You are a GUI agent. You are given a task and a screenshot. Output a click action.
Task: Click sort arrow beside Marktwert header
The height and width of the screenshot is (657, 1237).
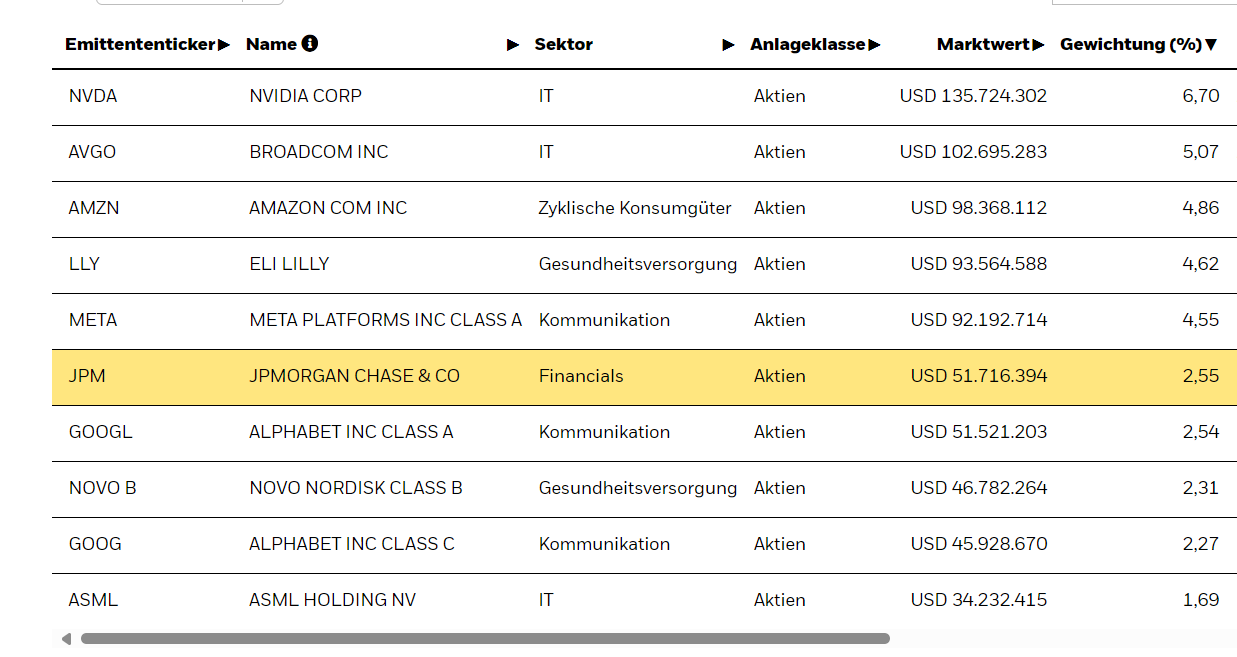coord(1038,45)
